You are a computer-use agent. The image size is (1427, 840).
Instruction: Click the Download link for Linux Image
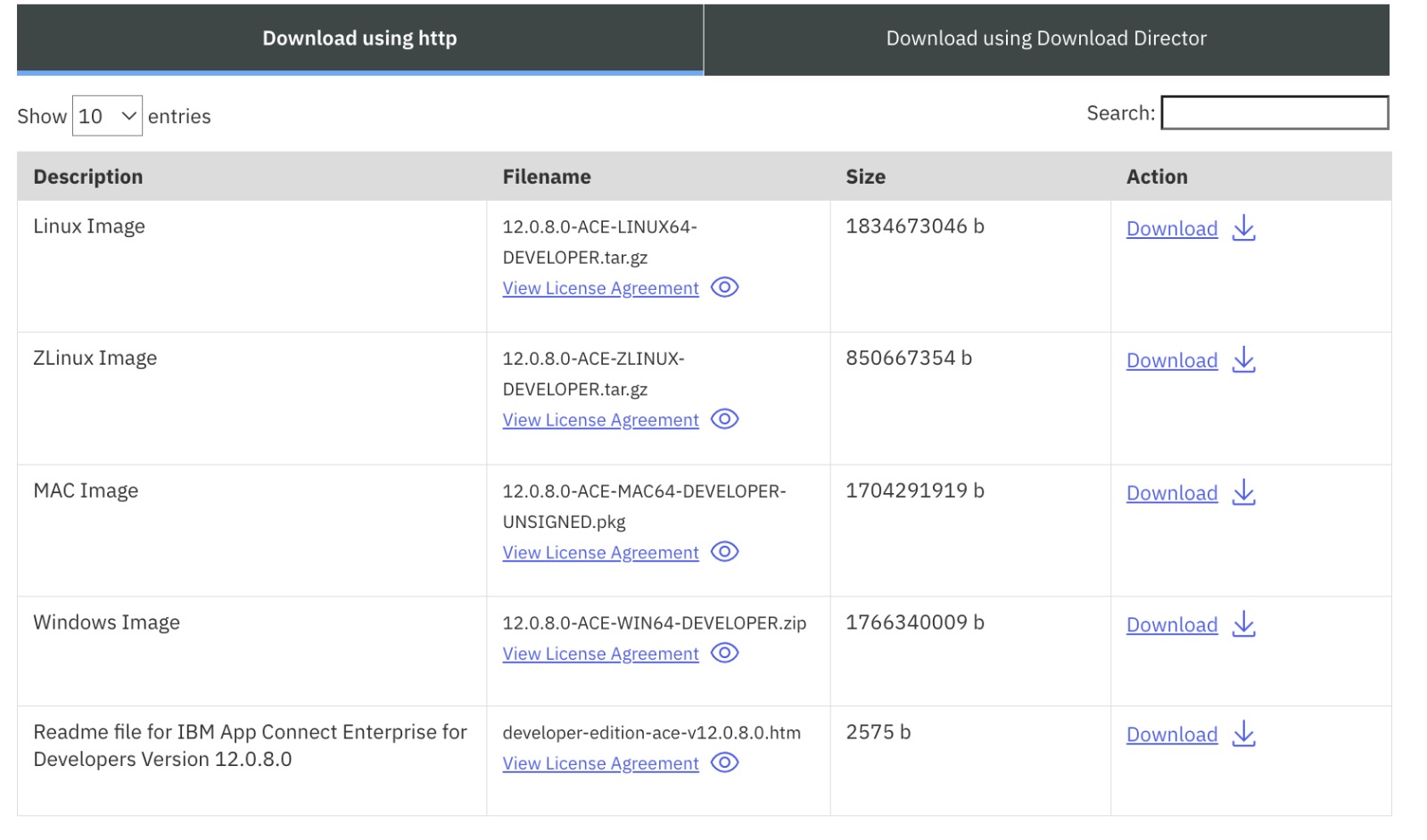(1172, 229)
